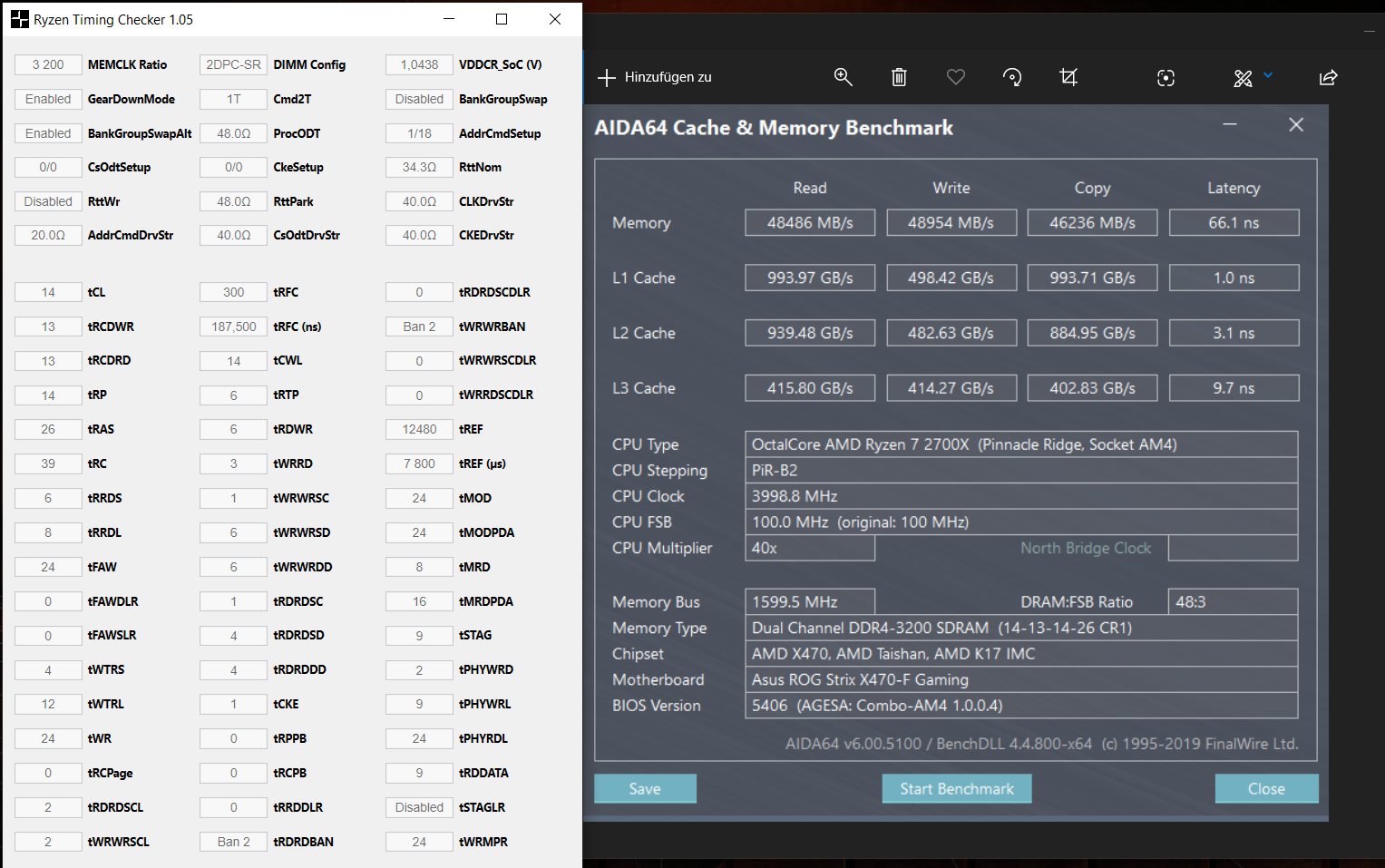1385x868 pixels.
Task: Click the Memory Type field DDR4-3200
Action: pos(1021,628)
